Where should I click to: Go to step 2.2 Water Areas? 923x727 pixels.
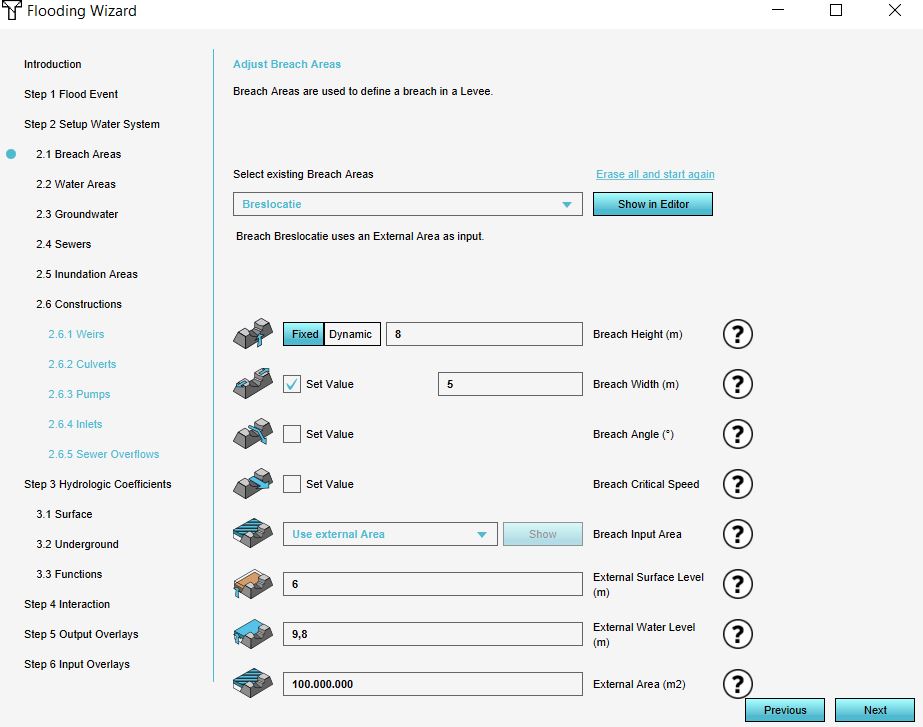point(76,184)
